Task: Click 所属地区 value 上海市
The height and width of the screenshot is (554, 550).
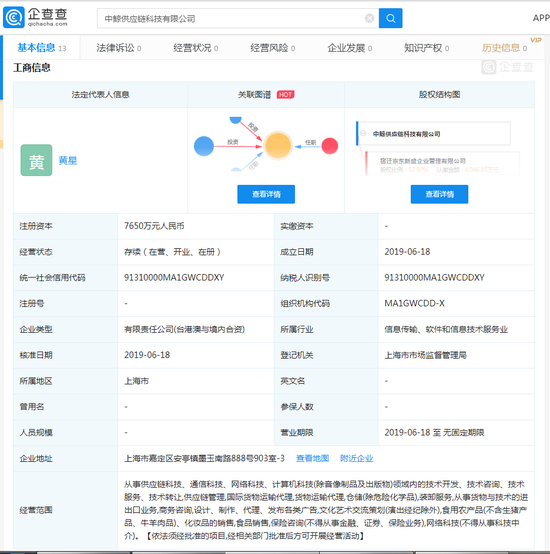Action: [x=136, y=381]
